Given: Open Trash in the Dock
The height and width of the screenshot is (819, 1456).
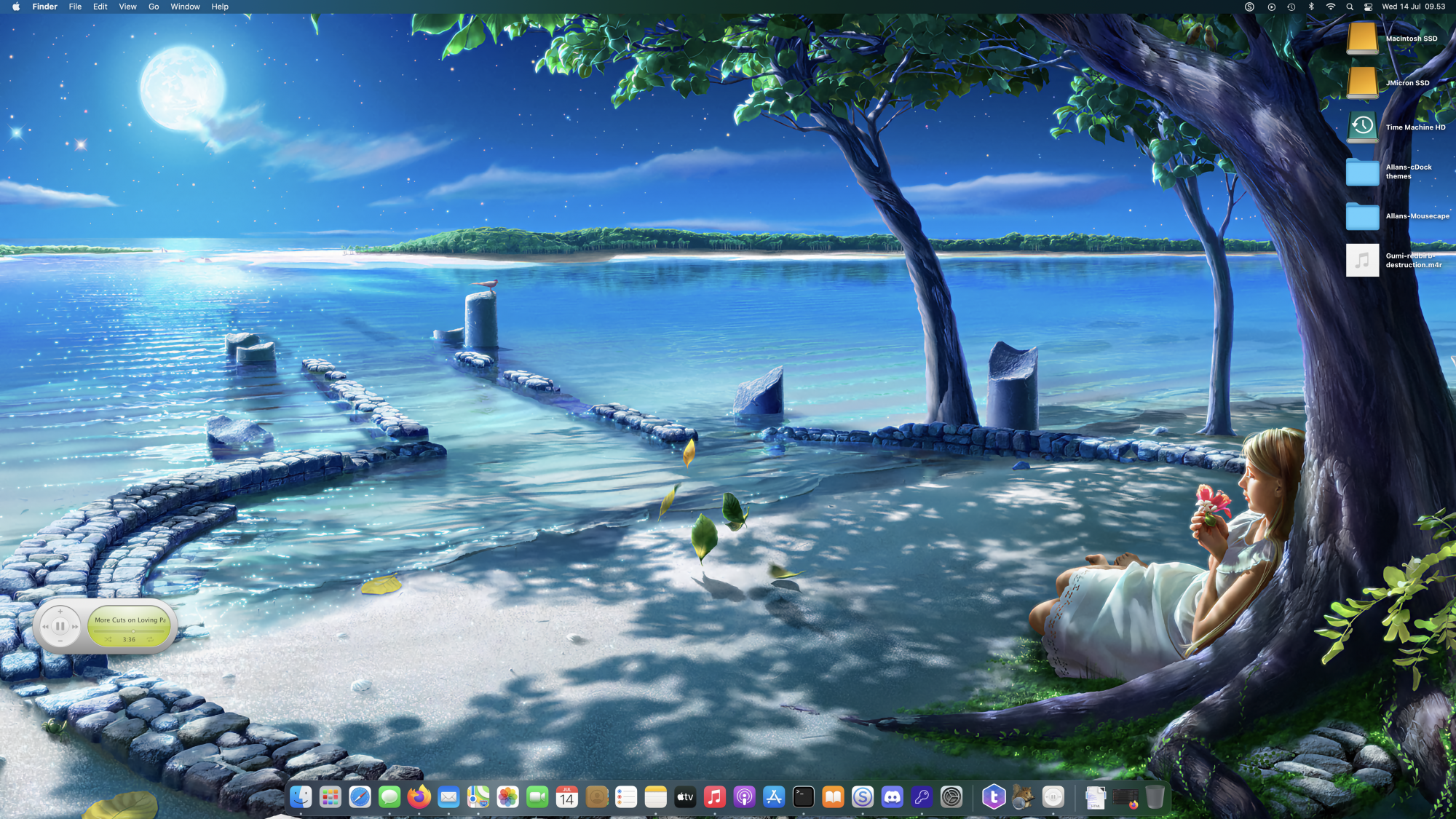Looking at the screenshot, I should tap(1155, 797).
